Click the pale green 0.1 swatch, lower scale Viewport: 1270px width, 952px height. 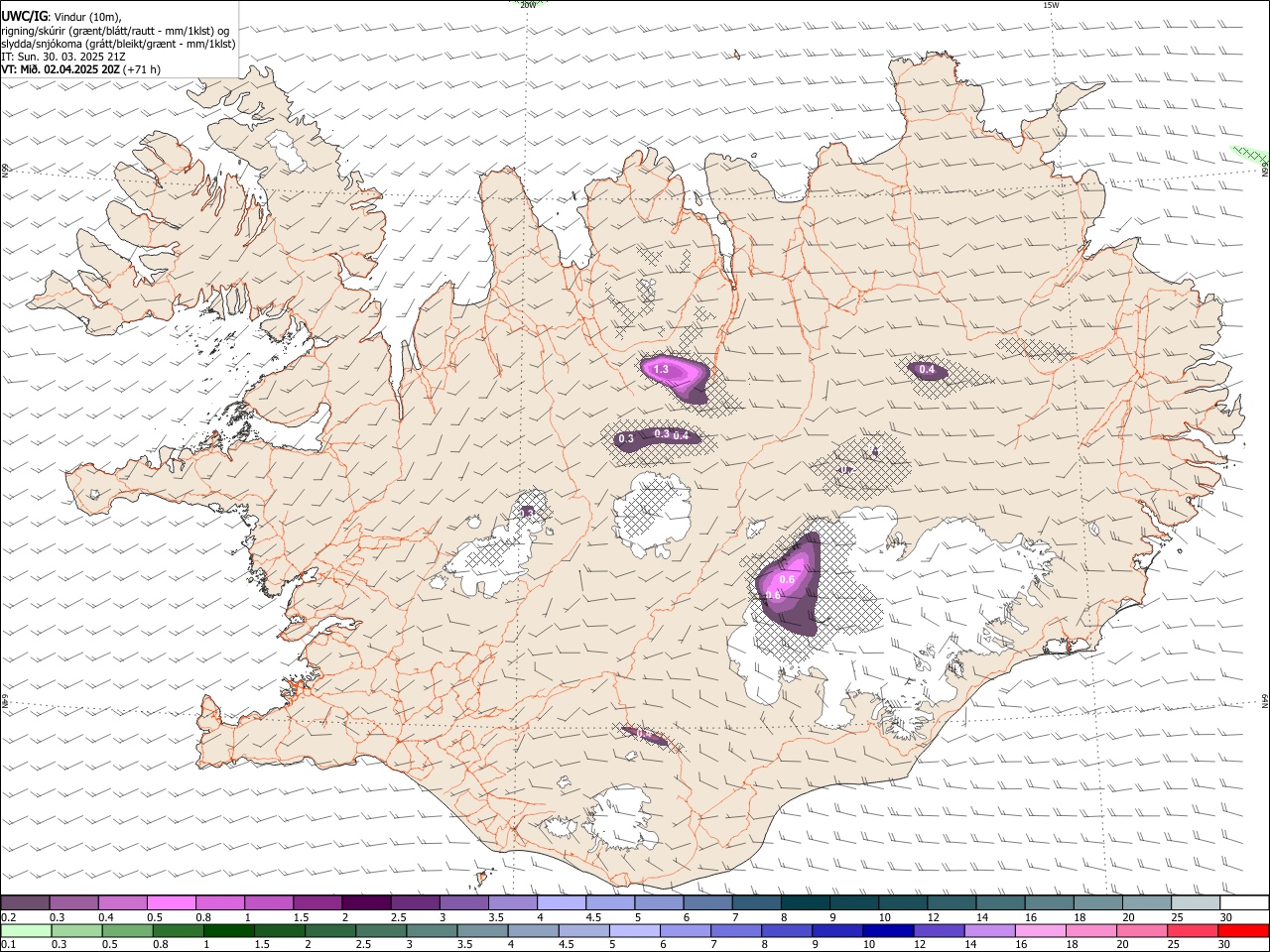click(x=25, y=930)
